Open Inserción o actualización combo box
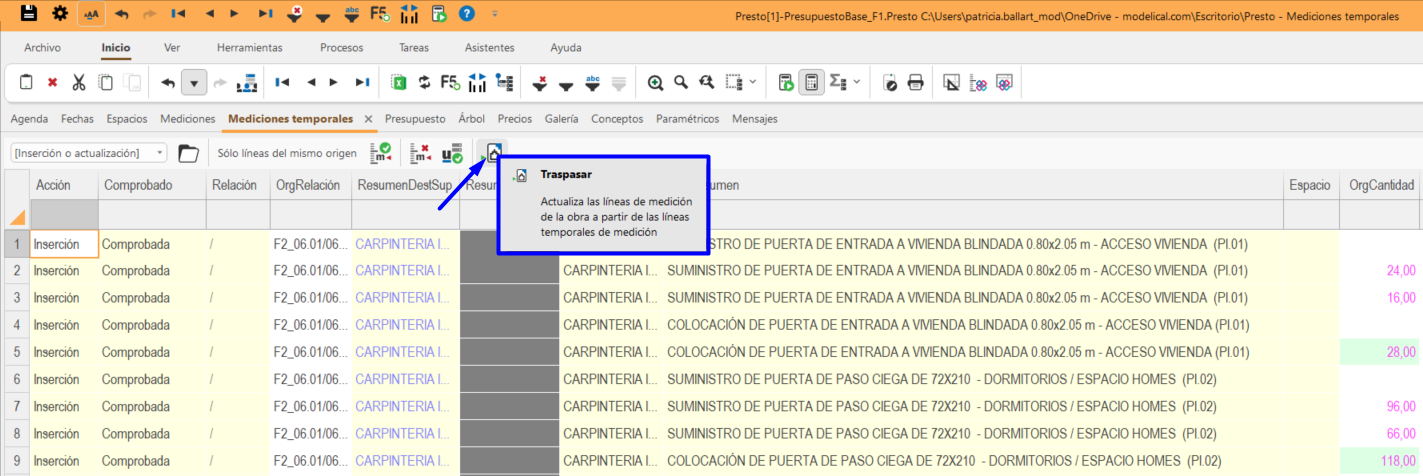The width and height of the screenshot is (1423, 476). click(x=88, y=153)
